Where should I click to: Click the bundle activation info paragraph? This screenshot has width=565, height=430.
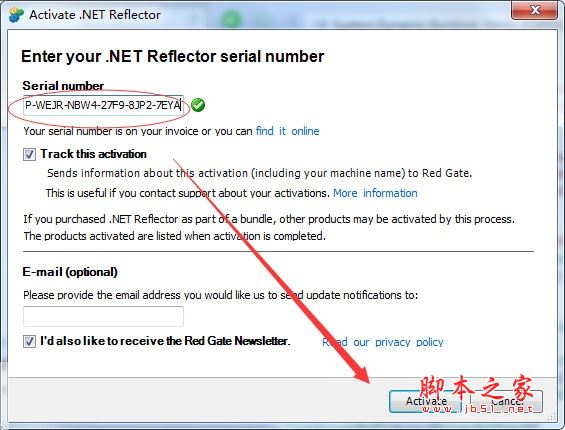[269, 227]
